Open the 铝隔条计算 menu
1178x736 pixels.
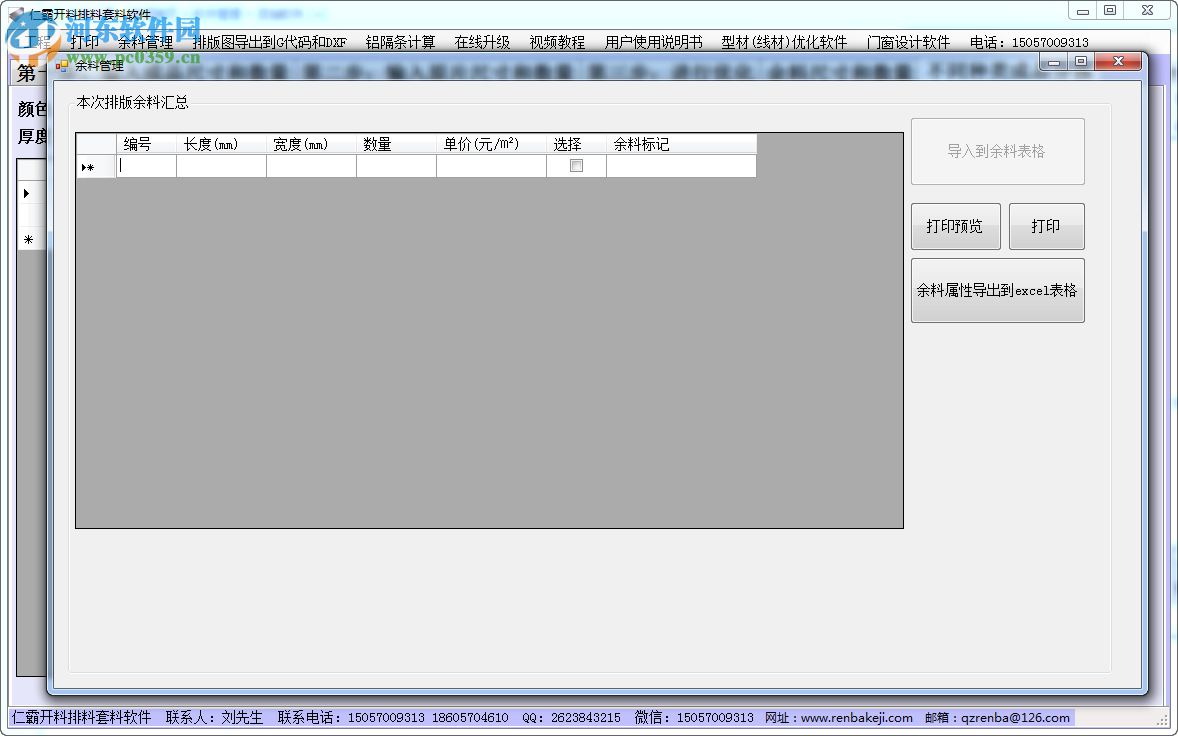click(x=400, y=43)
